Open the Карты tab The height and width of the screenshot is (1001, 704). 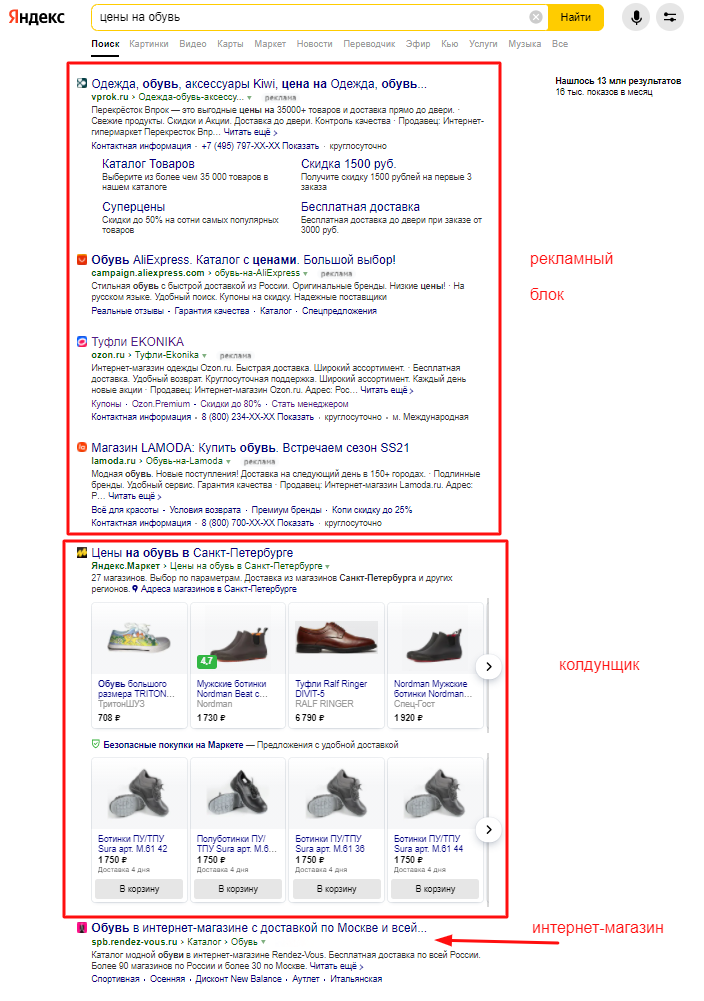[230, 44]
